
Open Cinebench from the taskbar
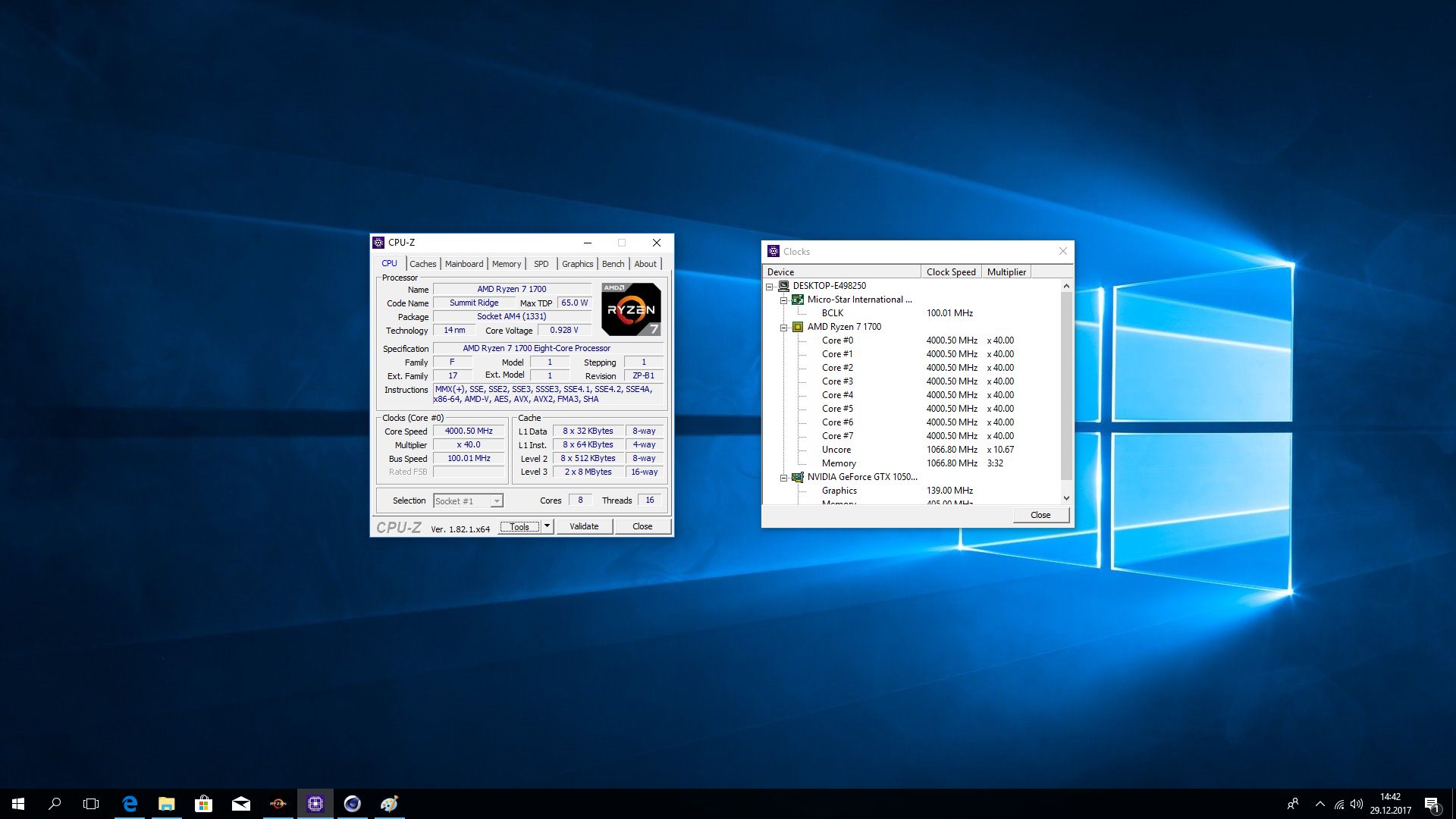coord(353,804)
